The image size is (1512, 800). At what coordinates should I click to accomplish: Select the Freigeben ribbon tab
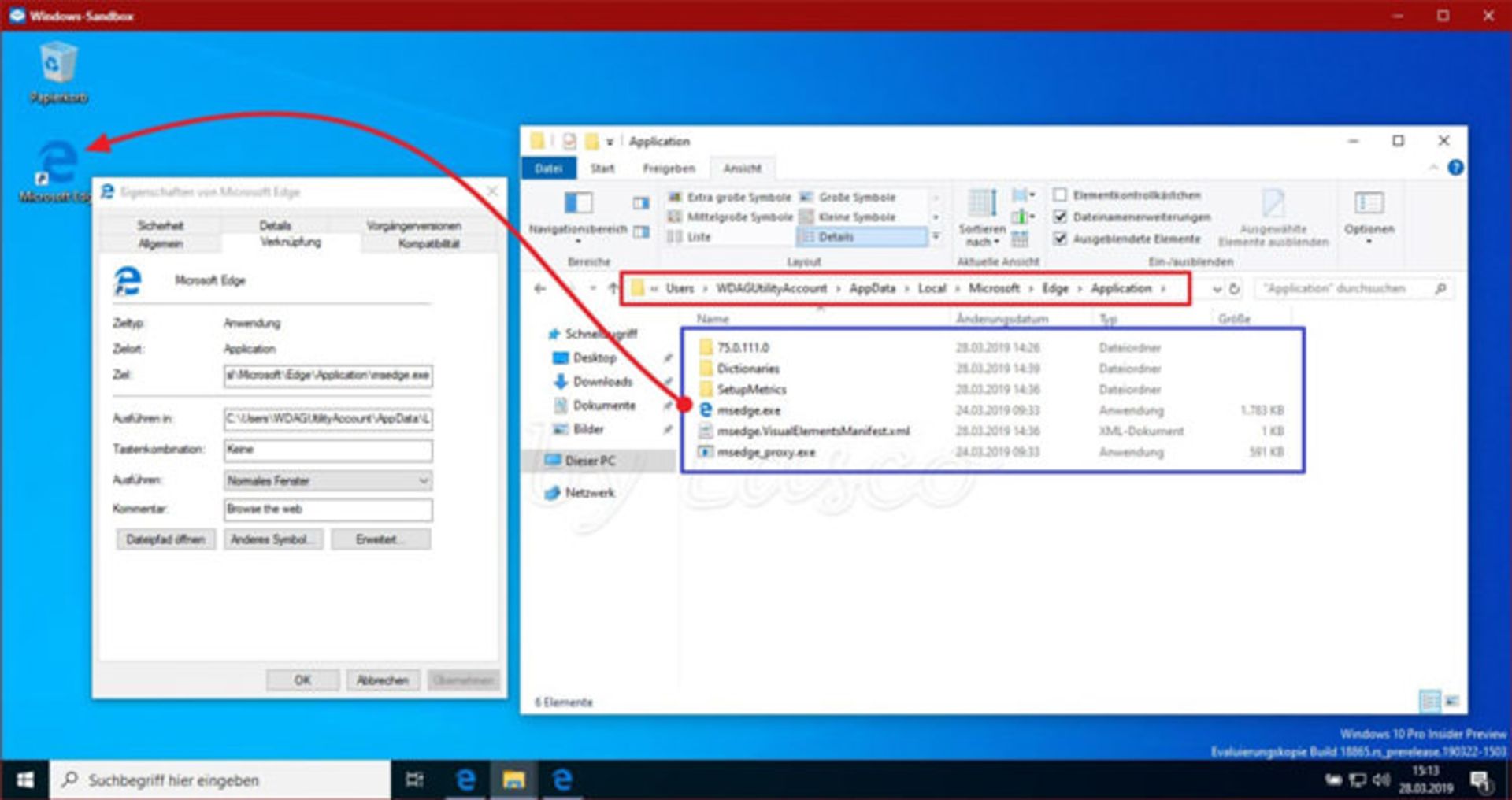click(670, 168)
